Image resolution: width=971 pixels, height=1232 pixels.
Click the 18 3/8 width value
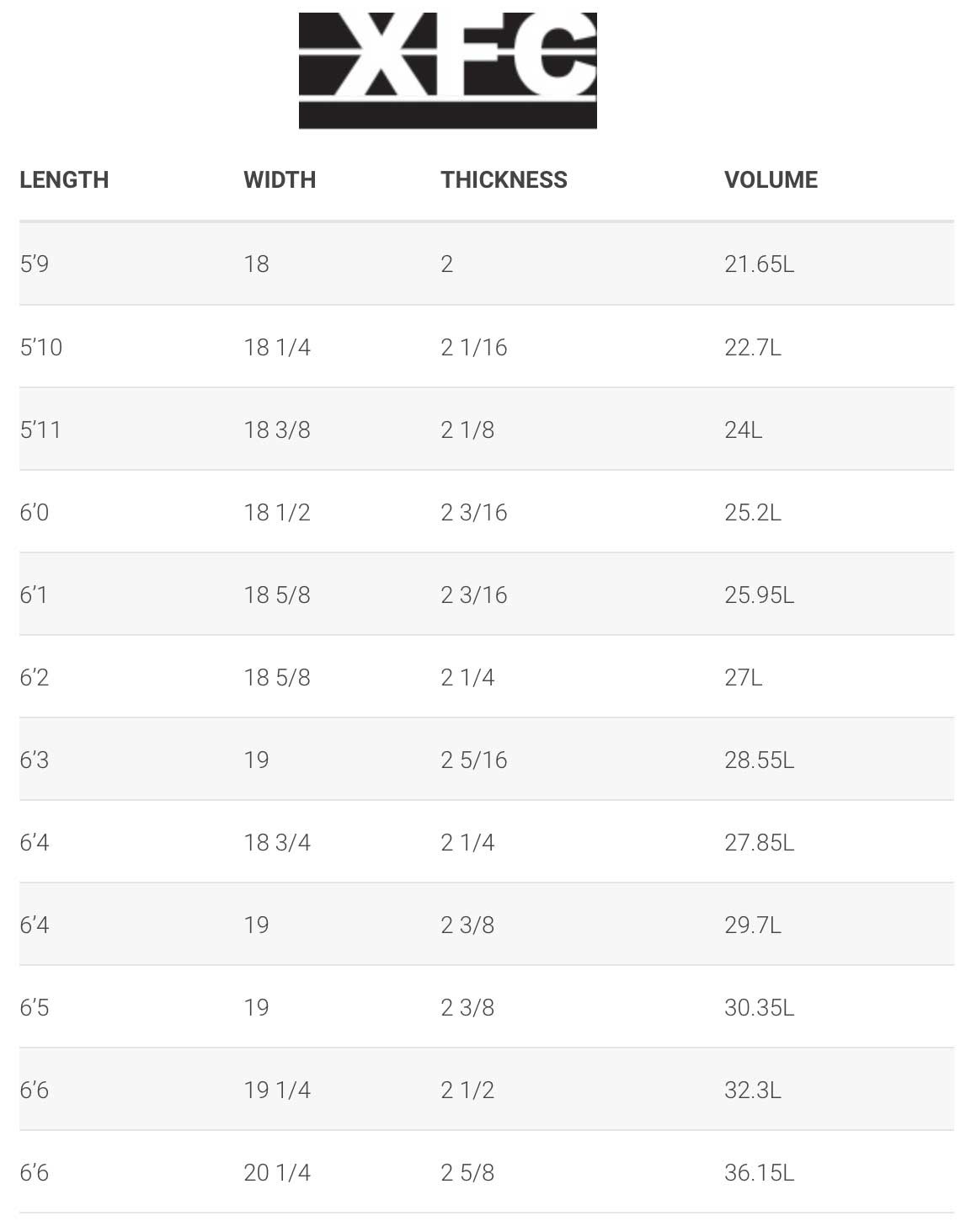277,429
